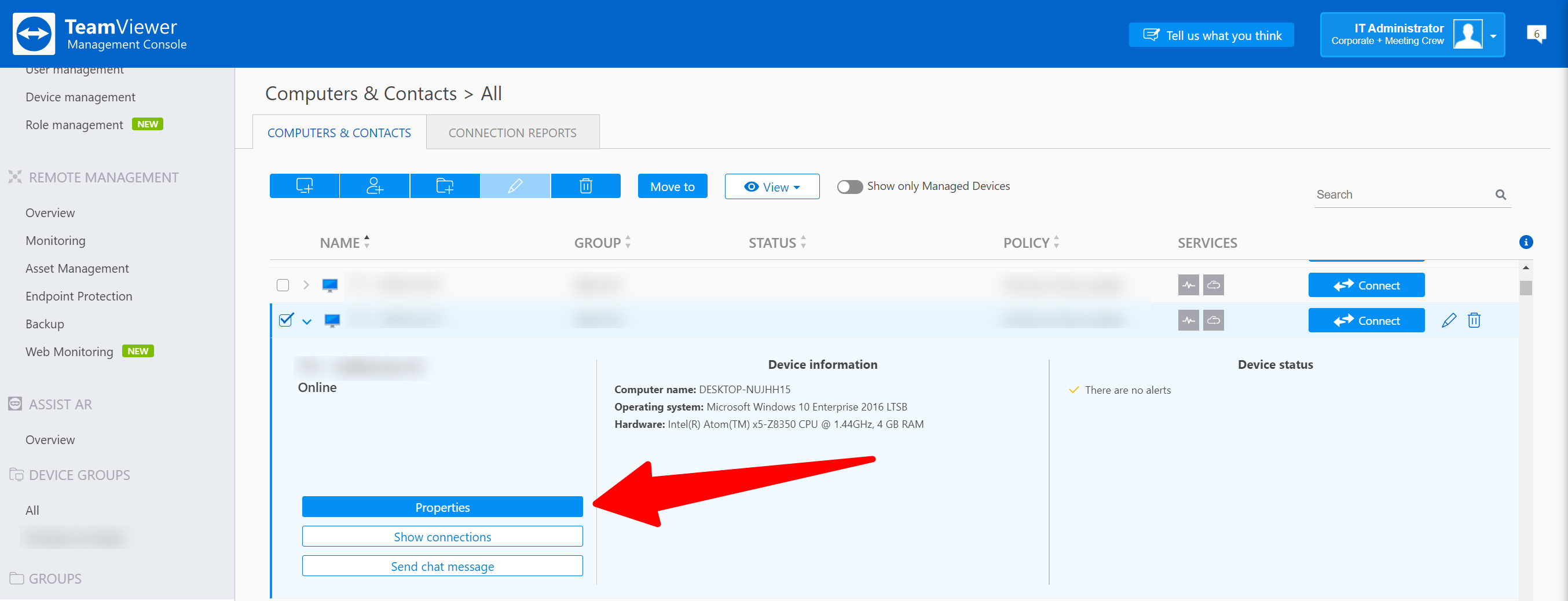Untick the checked box of selected device row

coord(285,320)
